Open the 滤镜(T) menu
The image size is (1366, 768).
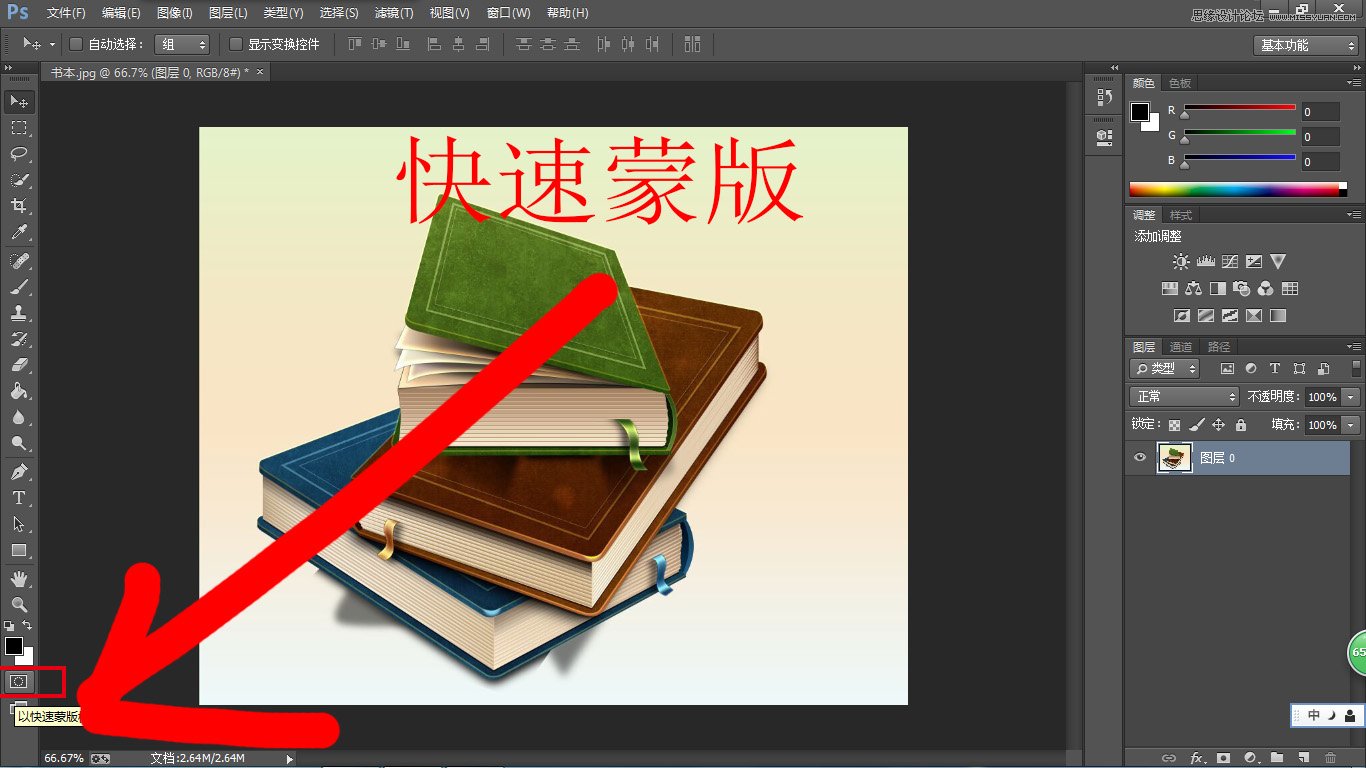point(393,13)
